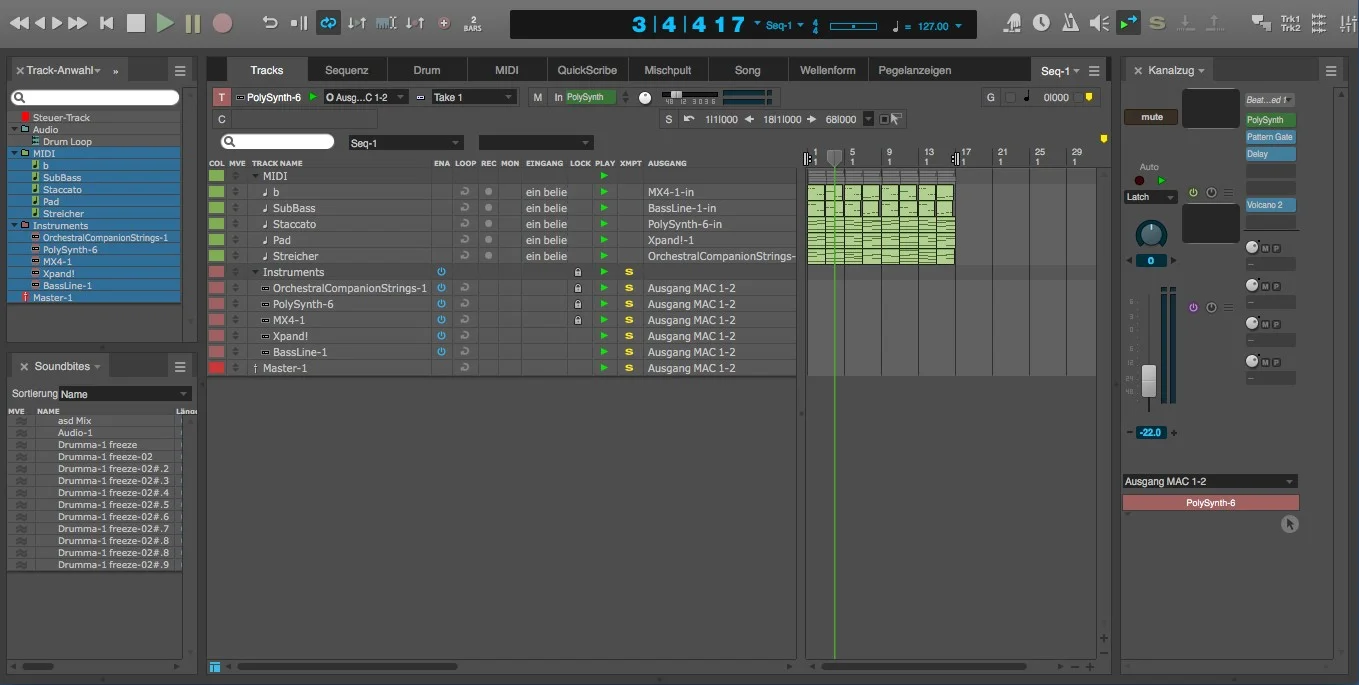Image resolution: width=1359 pixels, height=685 pixels.
Task: Click the mute button in the Kanalzug
Action: pyautogui.click(x=1152, y=117)
